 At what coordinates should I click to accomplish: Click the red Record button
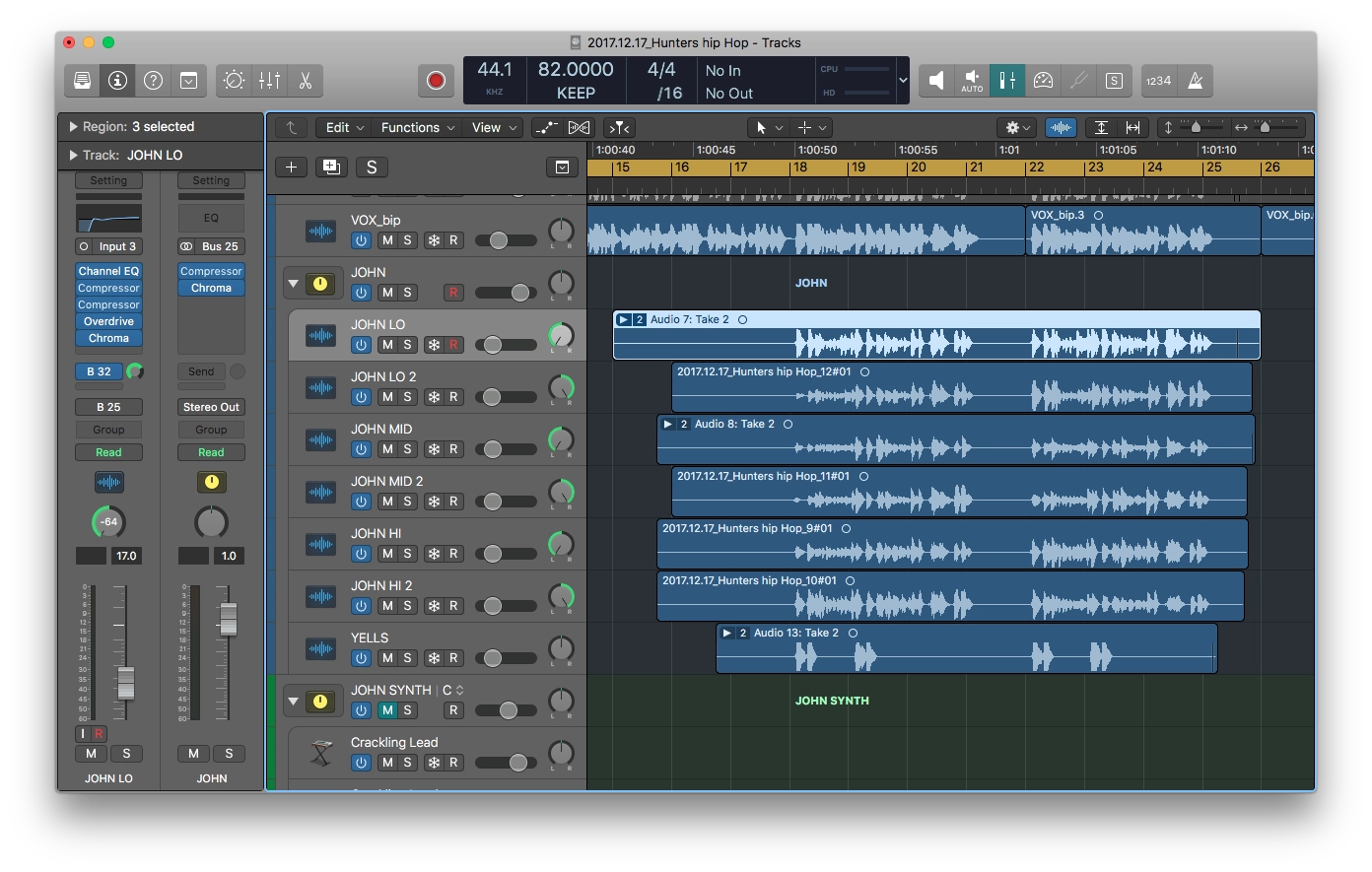[436, 81]
